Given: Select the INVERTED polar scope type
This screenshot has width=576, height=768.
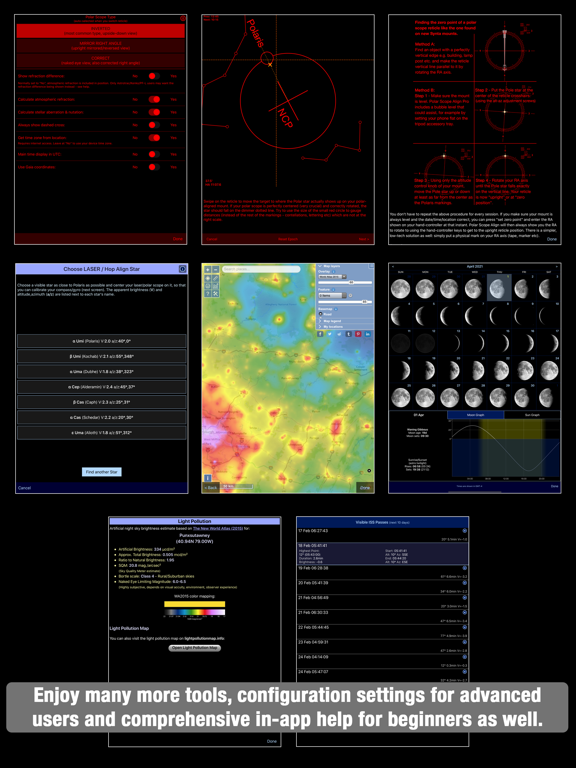Looking at the screenshot, I should [100, 31].
